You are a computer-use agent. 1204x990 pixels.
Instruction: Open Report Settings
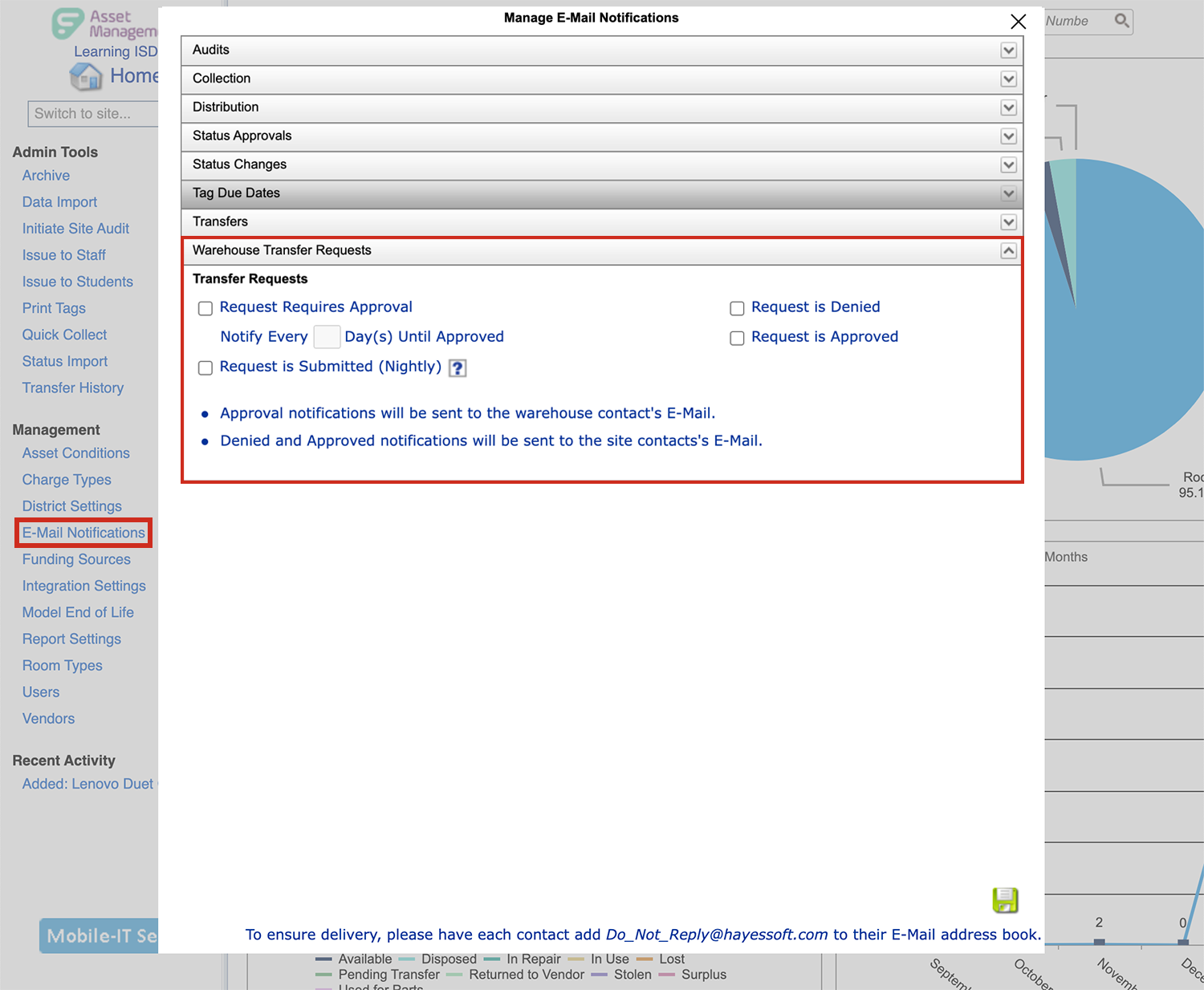(71, 639)
